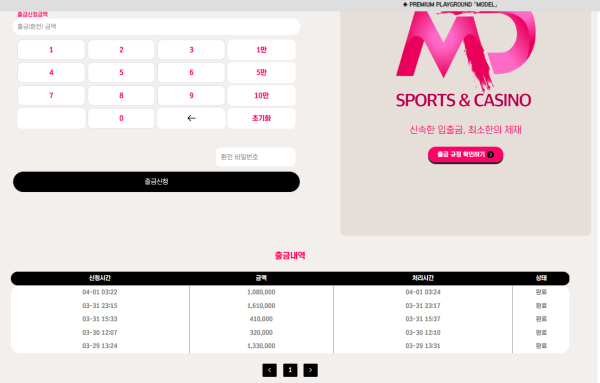Screen dimensions: 600x383
Task: Click the 신청시간 column header
Action: coord(100,278)
